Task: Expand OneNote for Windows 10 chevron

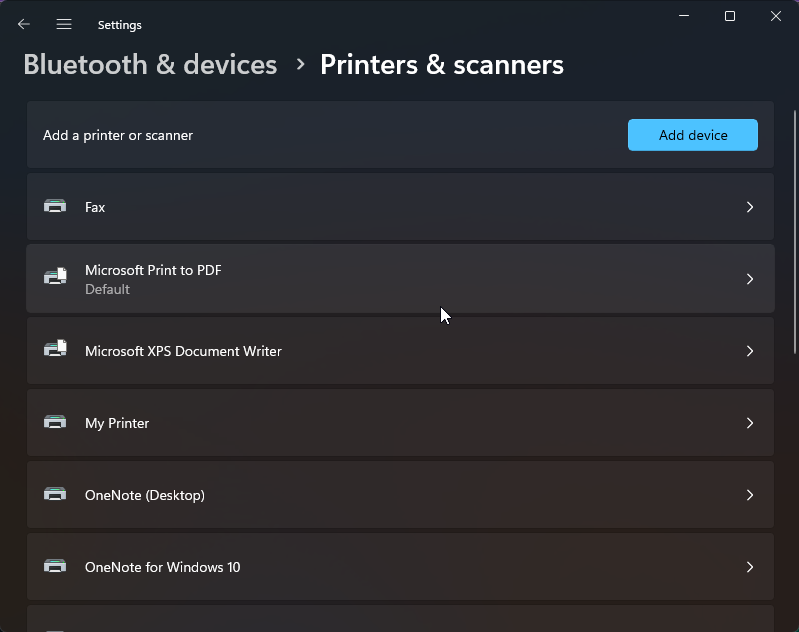Action: pyautogui.click(x=750, y=567)
